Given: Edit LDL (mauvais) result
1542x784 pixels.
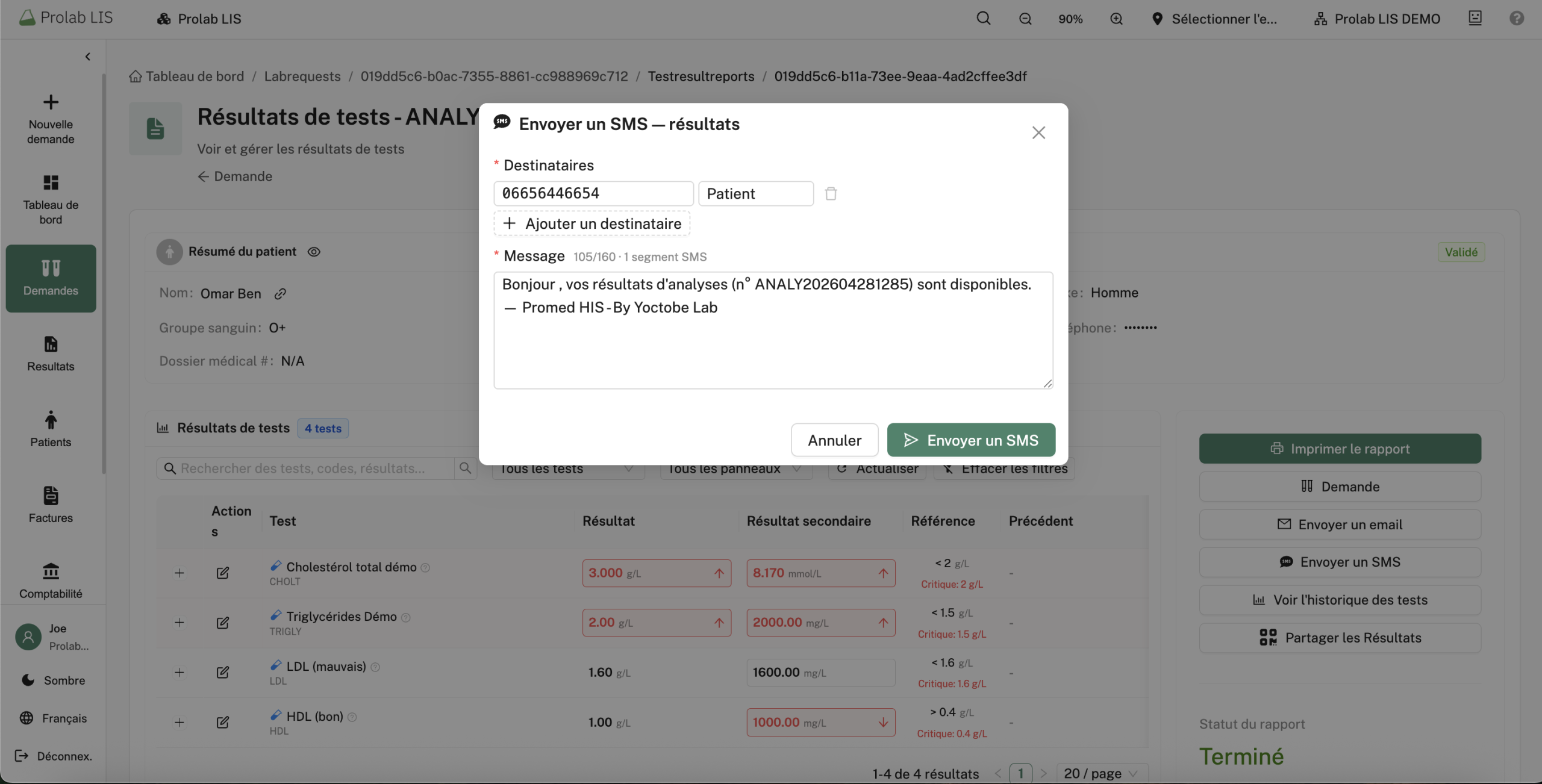Looking at the screenshot, I should point(223,673).
